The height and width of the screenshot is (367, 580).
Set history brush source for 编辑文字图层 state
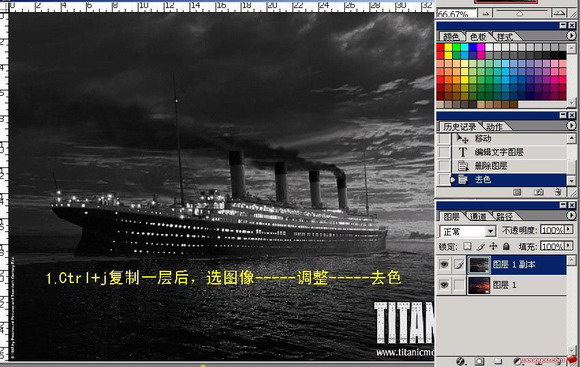[444, 152]
